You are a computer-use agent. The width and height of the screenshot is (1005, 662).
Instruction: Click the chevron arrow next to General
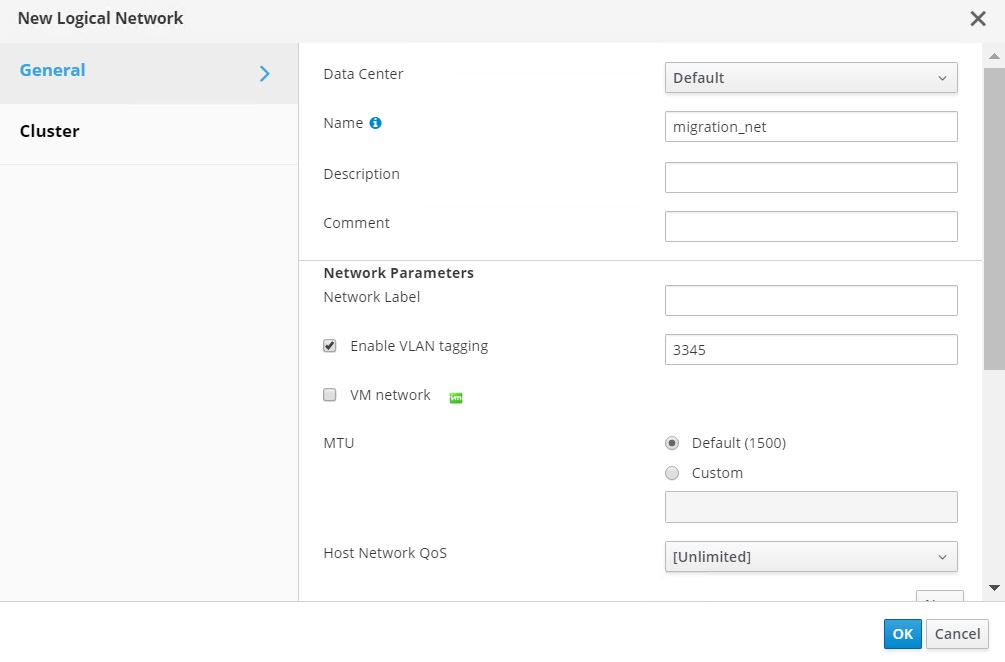tap(265, 73)
